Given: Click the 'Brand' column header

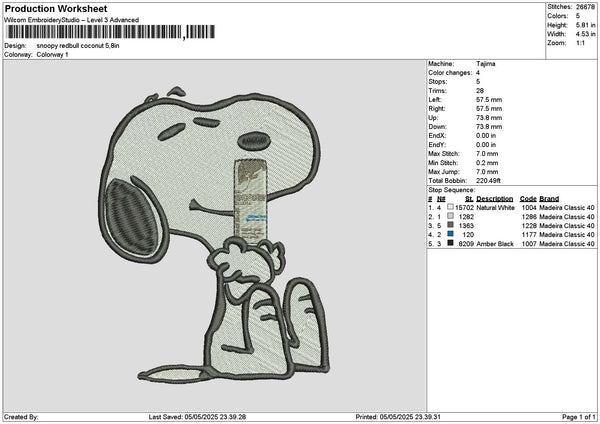Looking at the screenshot, I should tap(549, 199).
